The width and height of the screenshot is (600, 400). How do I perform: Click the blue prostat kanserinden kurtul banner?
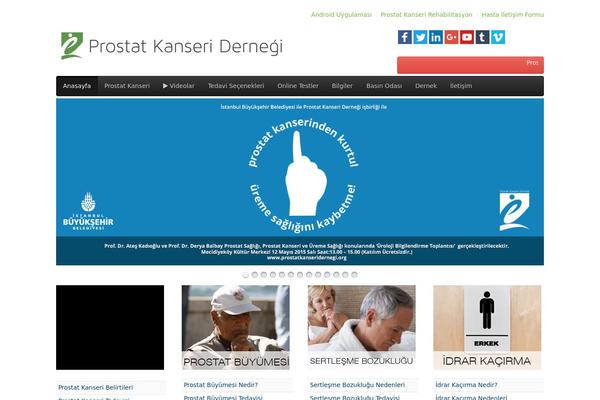pos(300,182)
